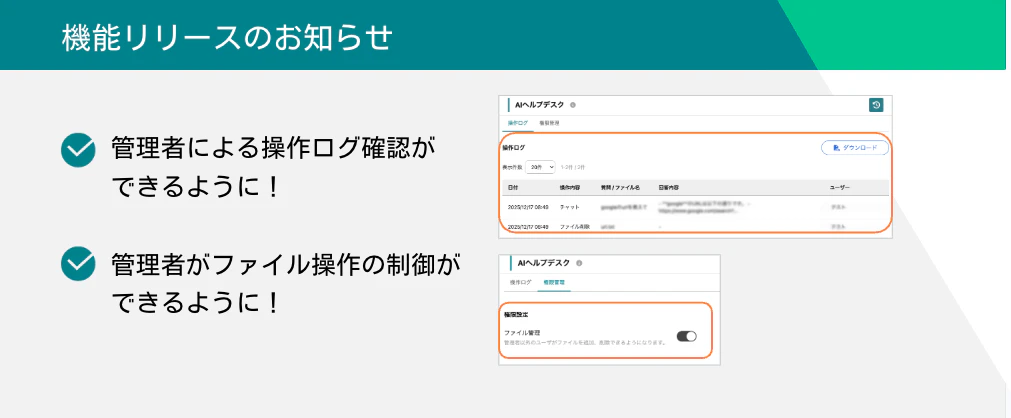
Task: Toggle the ファイル管理 switch off
Action: (x=687, y=336)
